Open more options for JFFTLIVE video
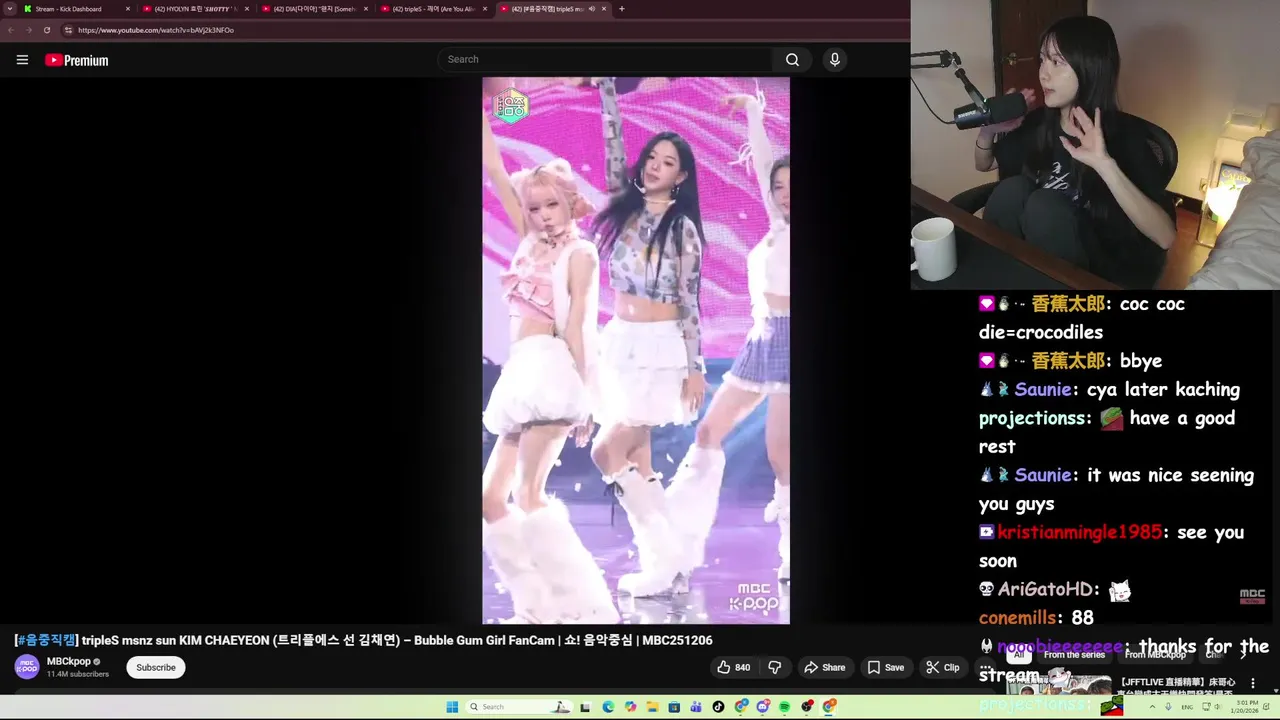The image size is (1280, 720). tap(1253, 683)
